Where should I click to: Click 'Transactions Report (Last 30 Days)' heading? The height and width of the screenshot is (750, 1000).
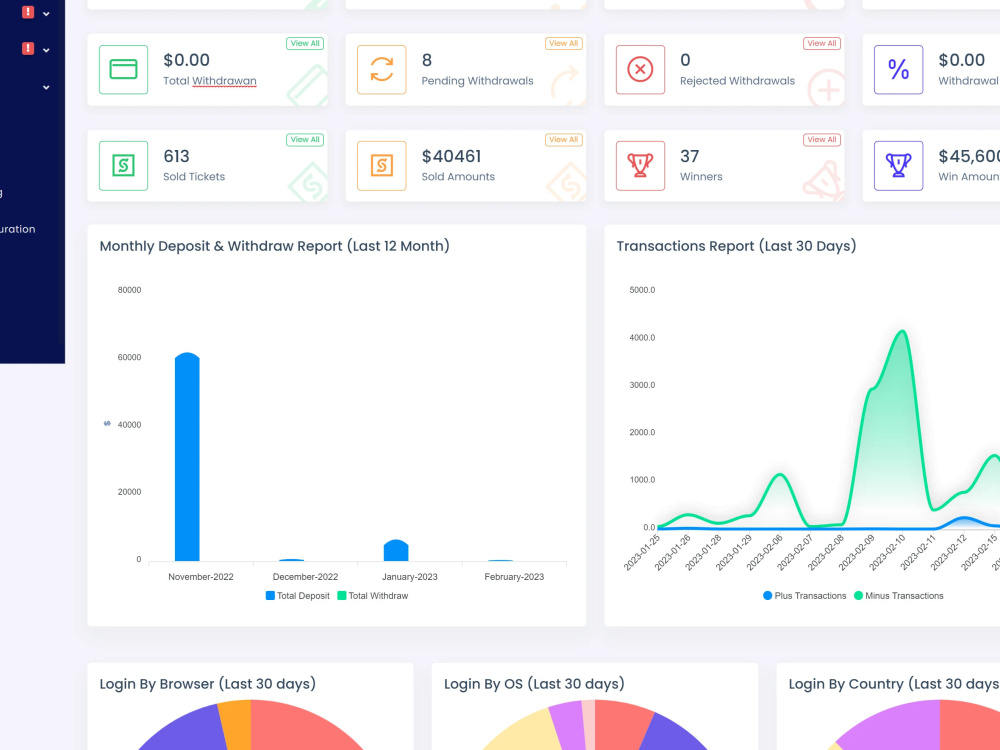pyautogui.click(x=736, y=246)
